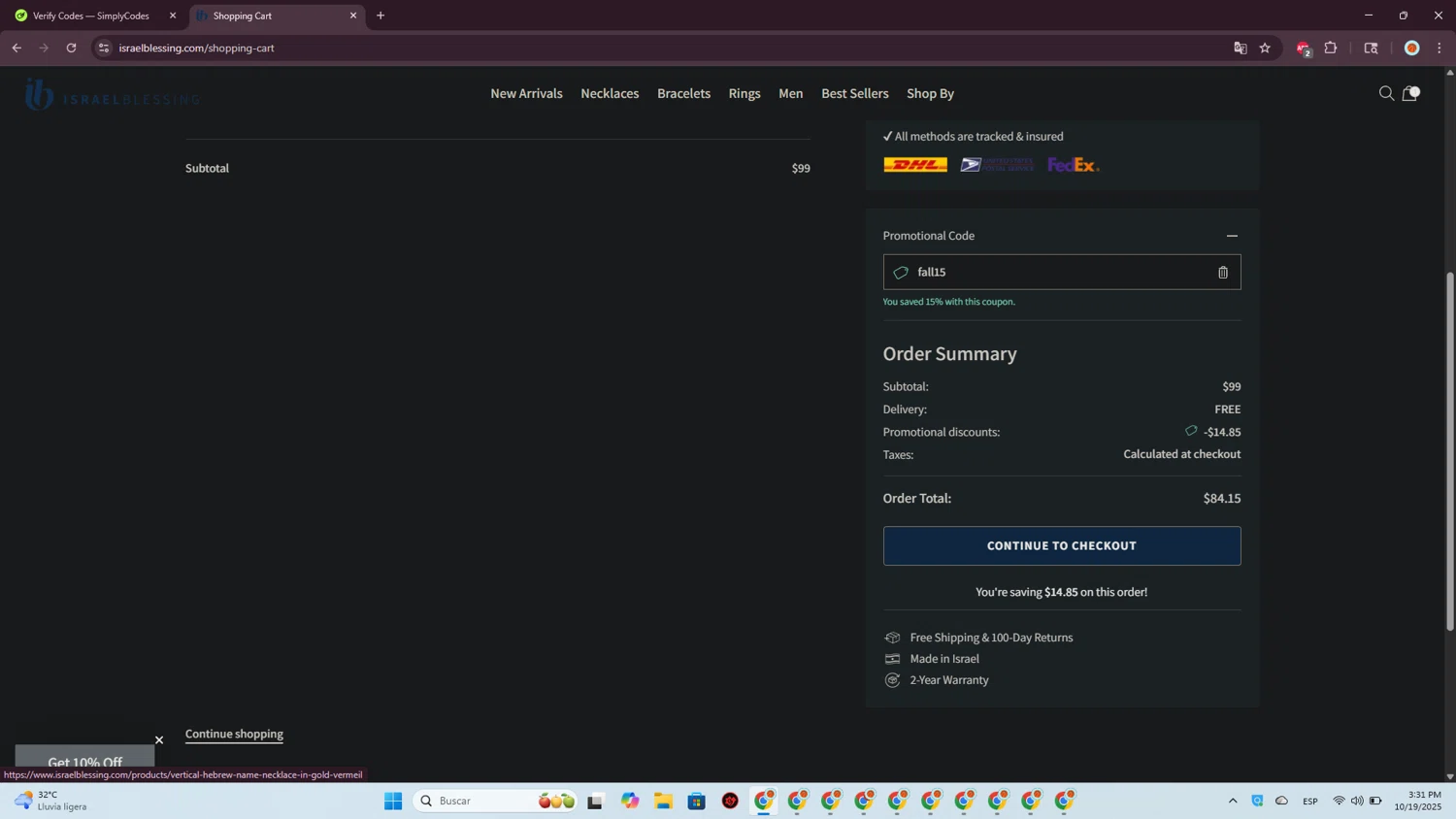Open the Chrome profile avatar
This screenshot has height=819, width=1456.
pyautogui.click(x=1412, y=48)
